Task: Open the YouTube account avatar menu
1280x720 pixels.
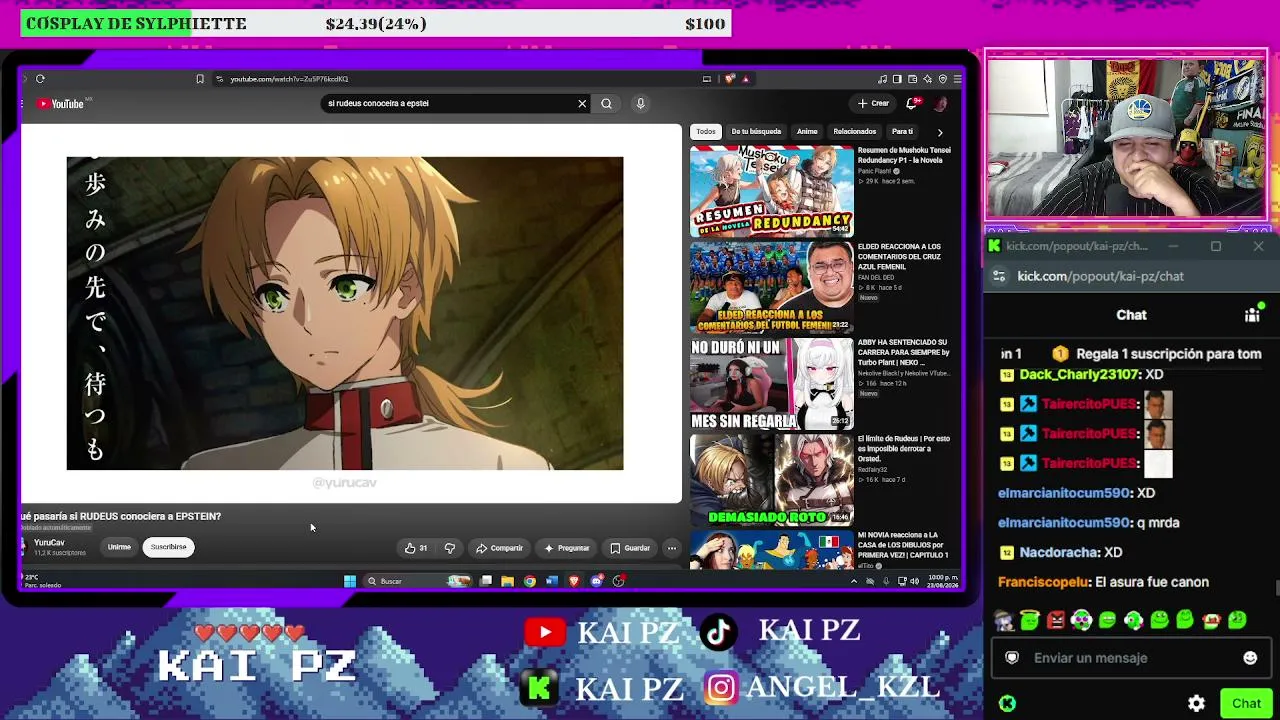Action: click(940, 103)
